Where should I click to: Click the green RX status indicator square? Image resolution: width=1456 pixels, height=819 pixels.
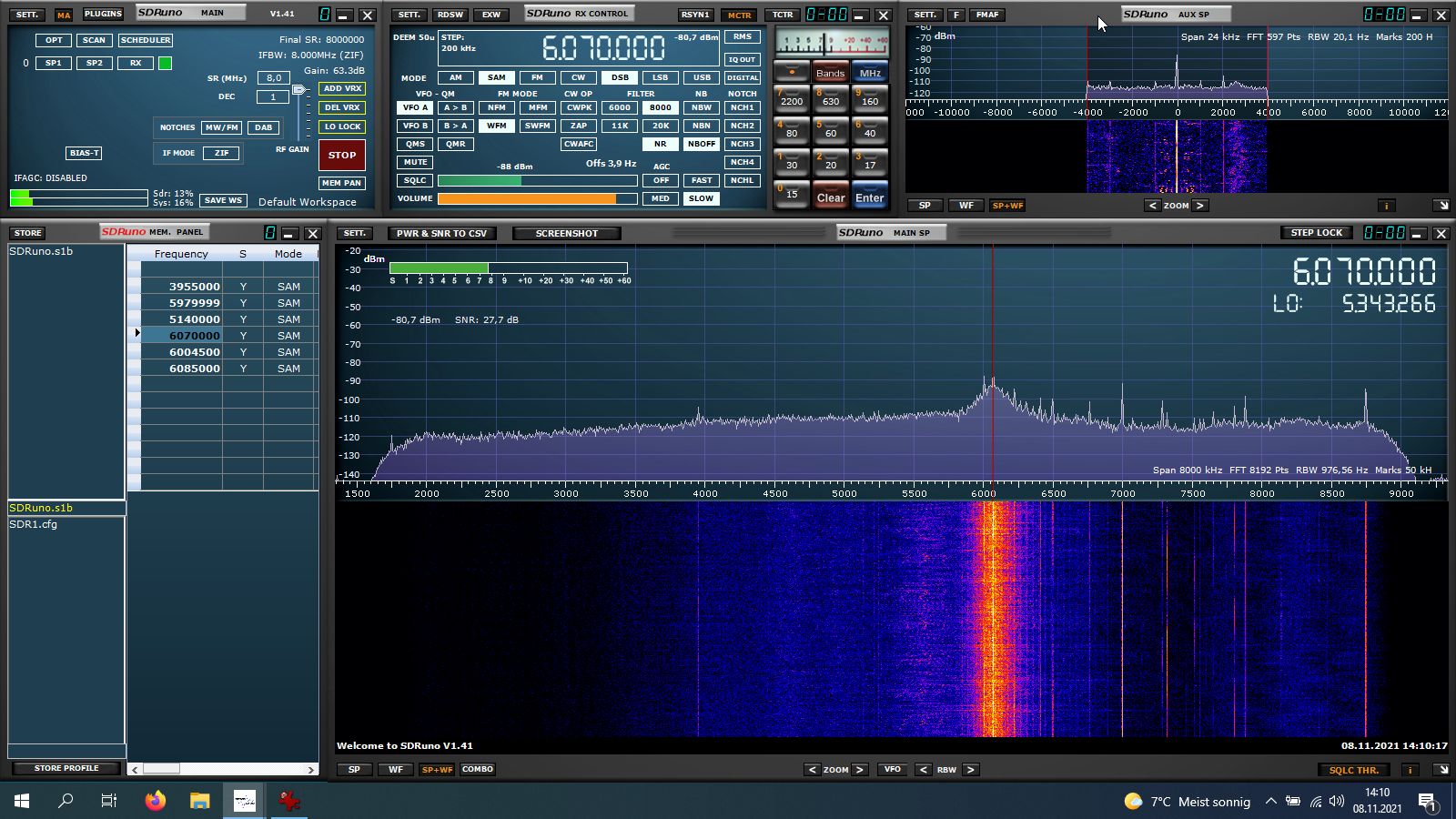165,63
